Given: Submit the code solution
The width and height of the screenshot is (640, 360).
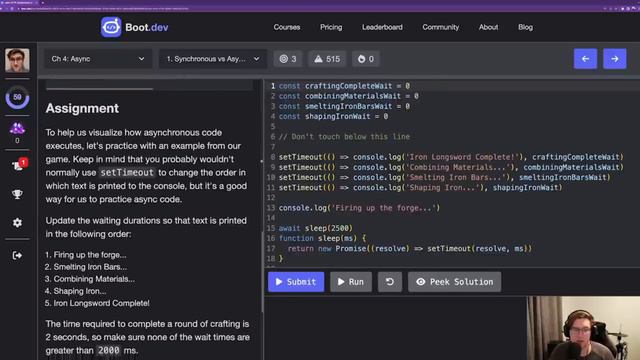Looking at the screenshot, I should point(296,282).
